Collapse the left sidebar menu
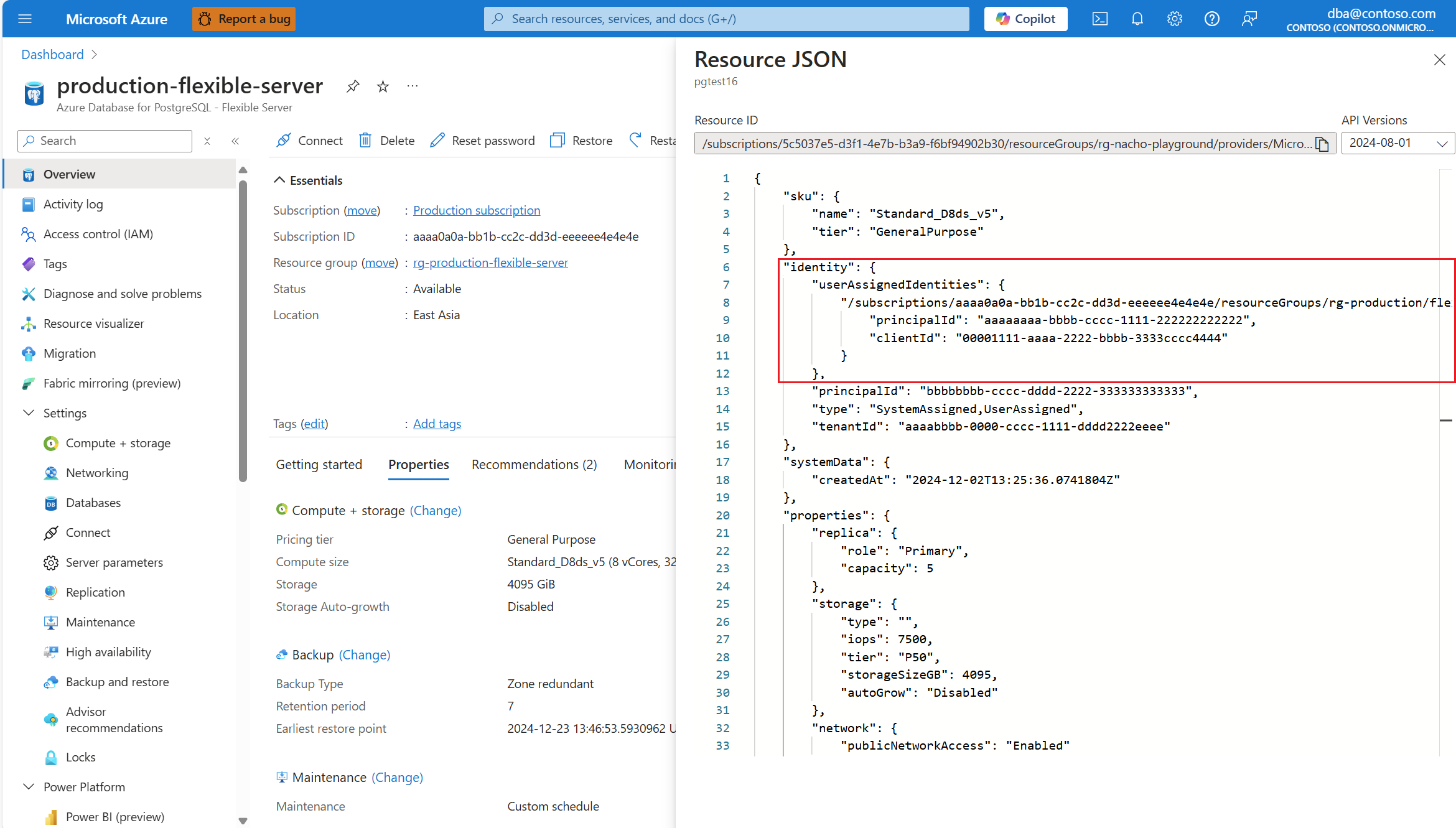Screen dimensions: 1456x828 click(x=235, y=141)
